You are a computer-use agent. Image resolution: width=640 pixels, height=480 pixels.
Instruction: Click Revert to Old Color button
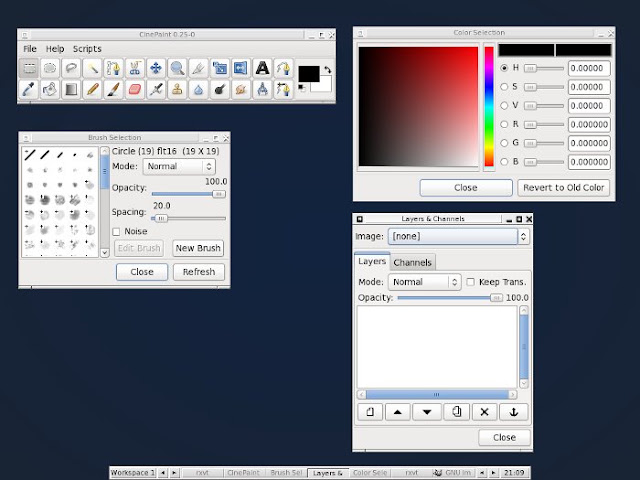coord(563,188)
